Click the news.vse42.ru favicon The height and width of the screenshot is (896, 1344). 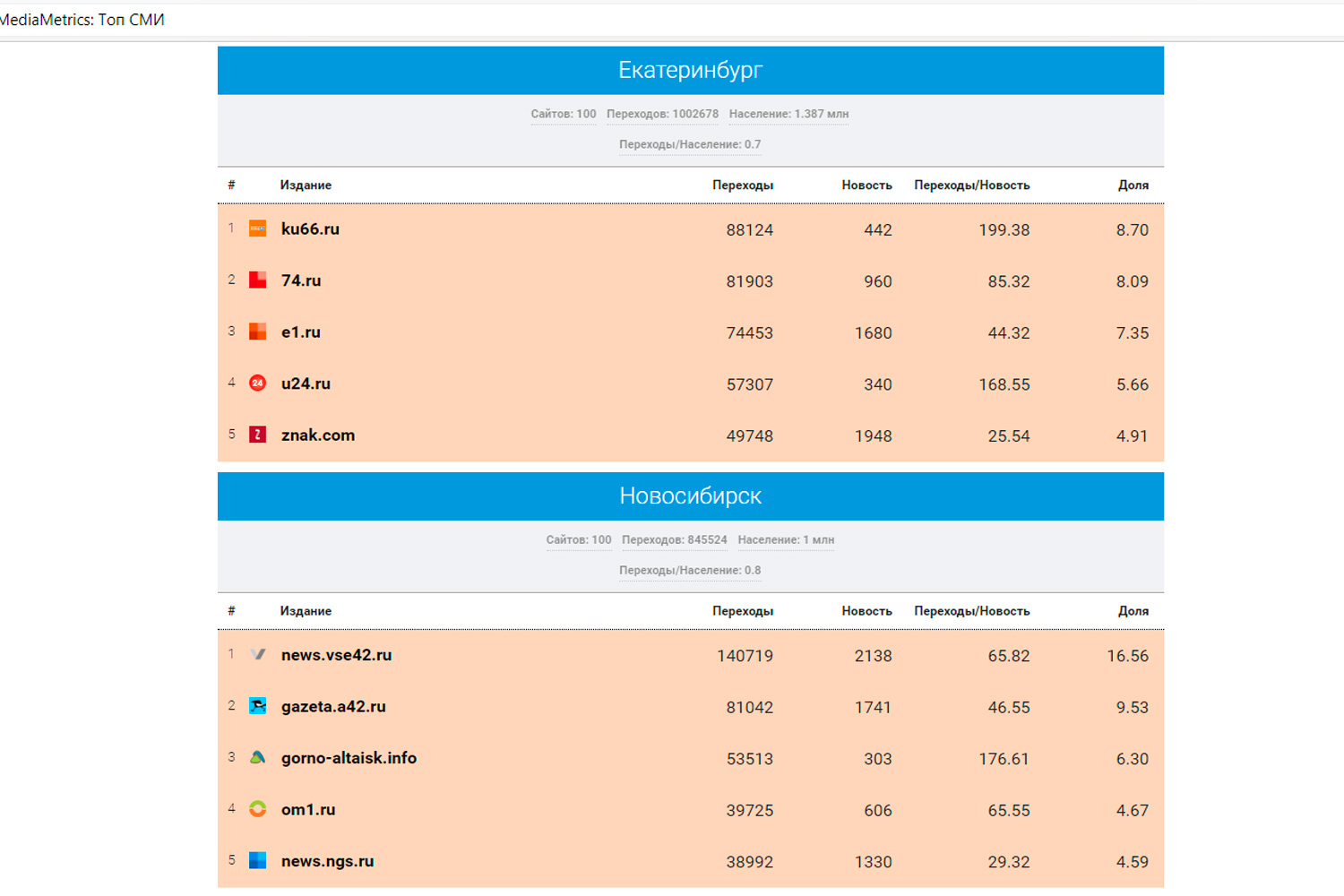pos(257,654)
